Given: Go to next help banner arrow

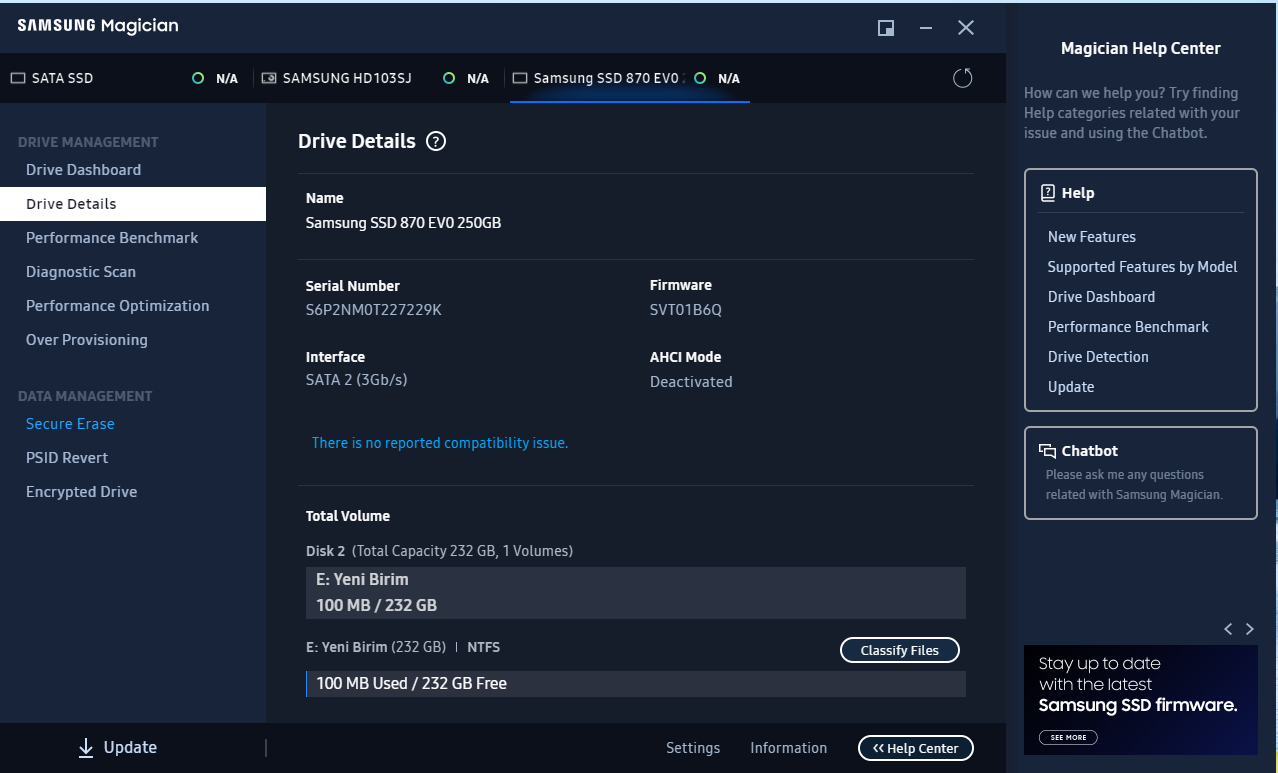Looking at the screenshot, I should [1249, 629].
